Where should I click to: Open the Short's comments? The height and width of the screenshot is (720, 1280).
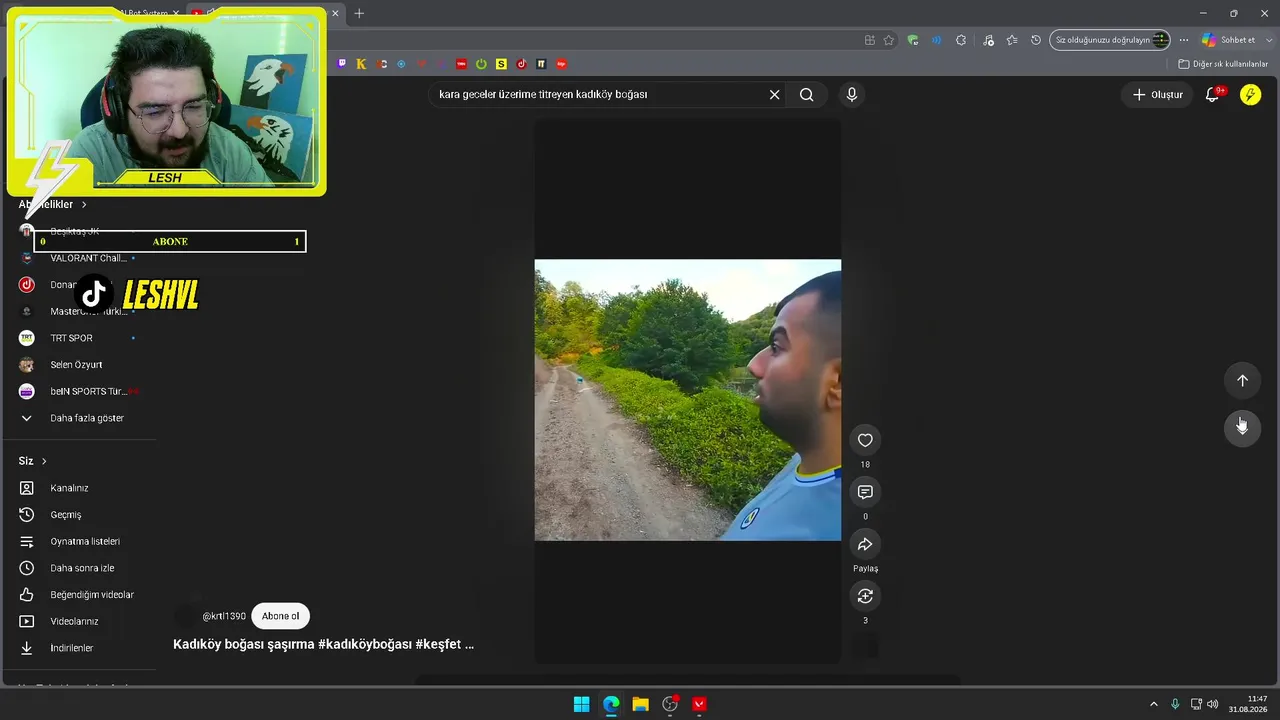click(x=865, y=492)
